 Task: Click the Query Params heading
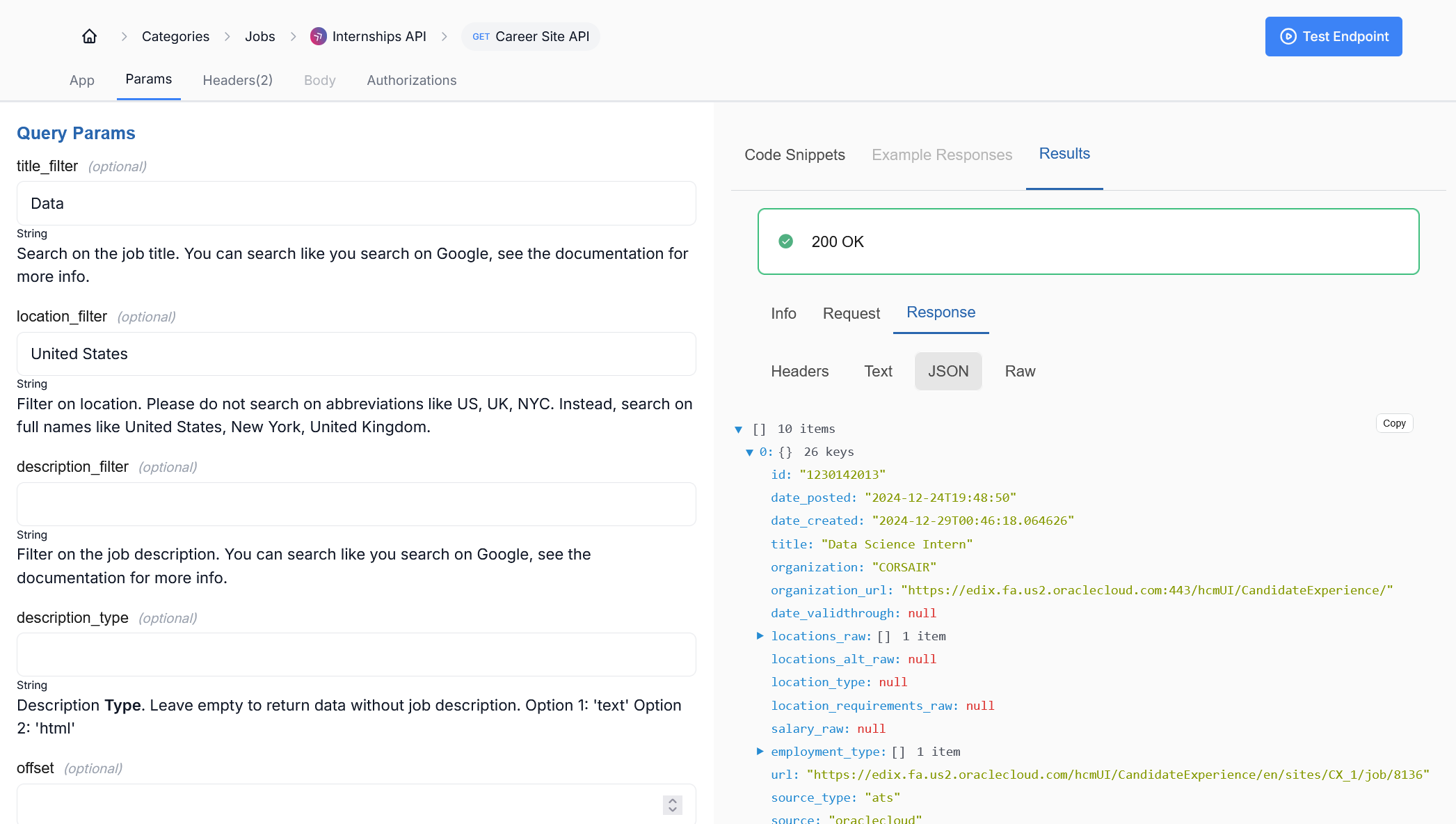76,133
